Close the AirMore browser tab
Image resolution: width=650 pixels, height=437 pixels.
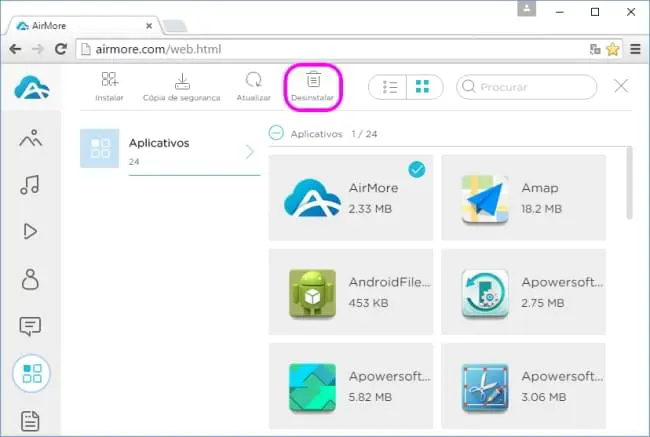tap(149, 26)
